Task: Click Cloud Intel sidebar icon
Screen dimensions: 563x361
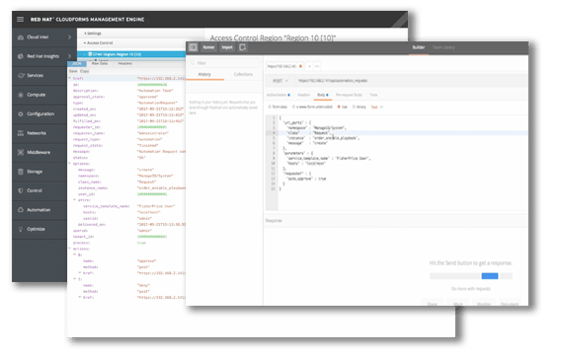Action: (20, 37)
